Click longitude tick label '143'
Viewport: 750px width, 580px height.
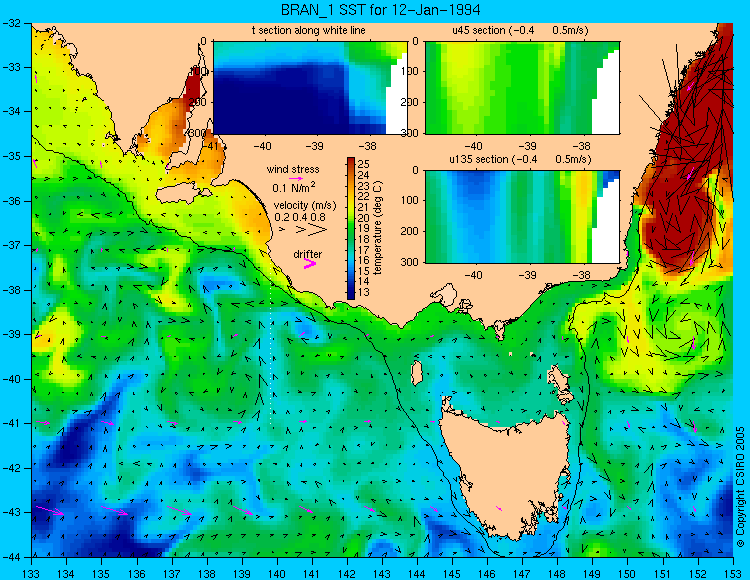point(382,573)
